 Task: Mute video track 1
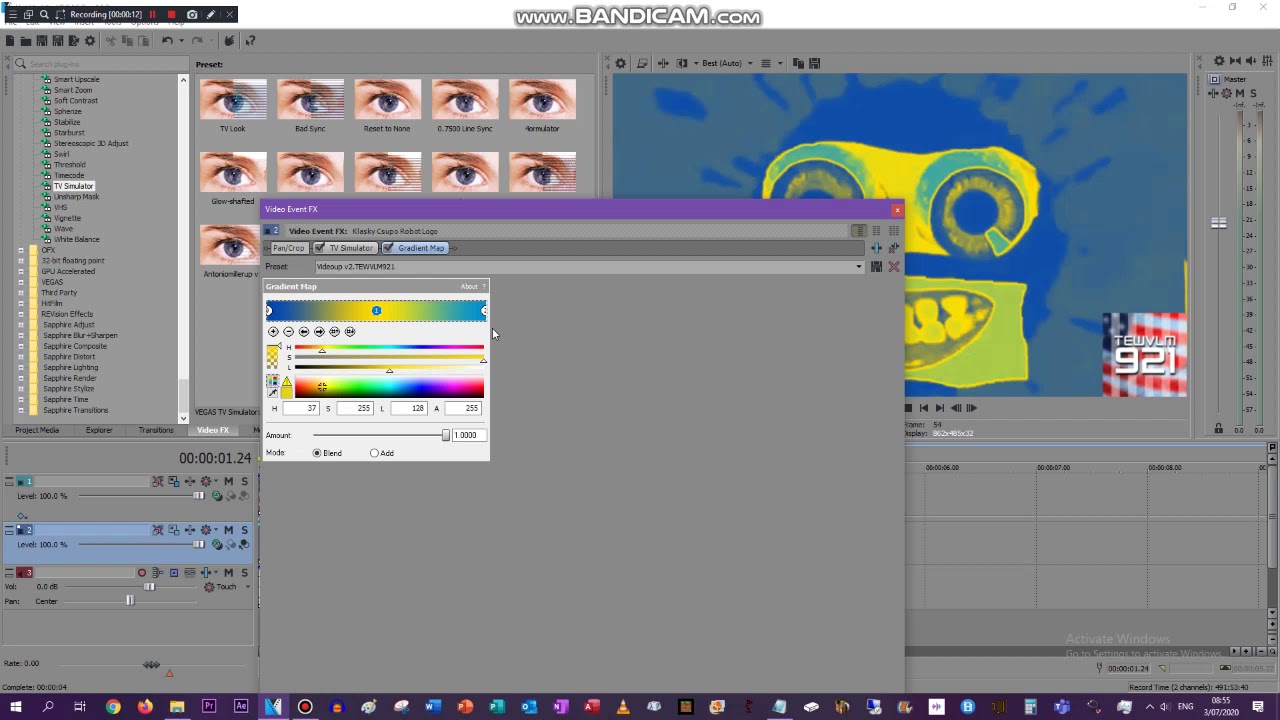228,481
